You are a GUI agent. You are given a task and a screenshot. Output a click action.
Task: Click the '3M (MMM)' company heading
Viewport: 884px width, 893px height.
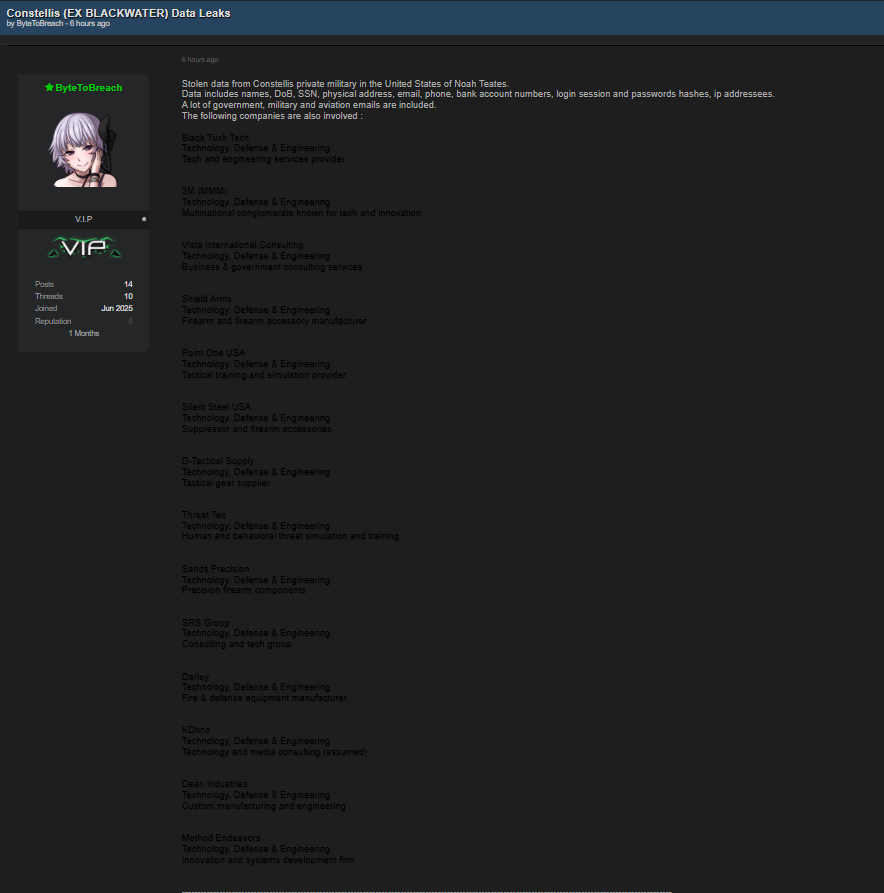204,191
